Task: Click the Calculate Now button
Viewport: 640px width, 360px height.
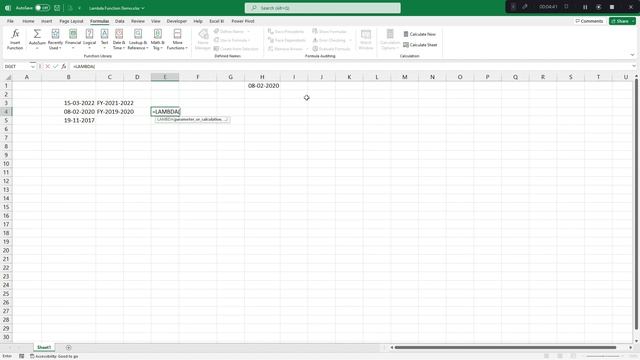Action: (x=420, y=34)
